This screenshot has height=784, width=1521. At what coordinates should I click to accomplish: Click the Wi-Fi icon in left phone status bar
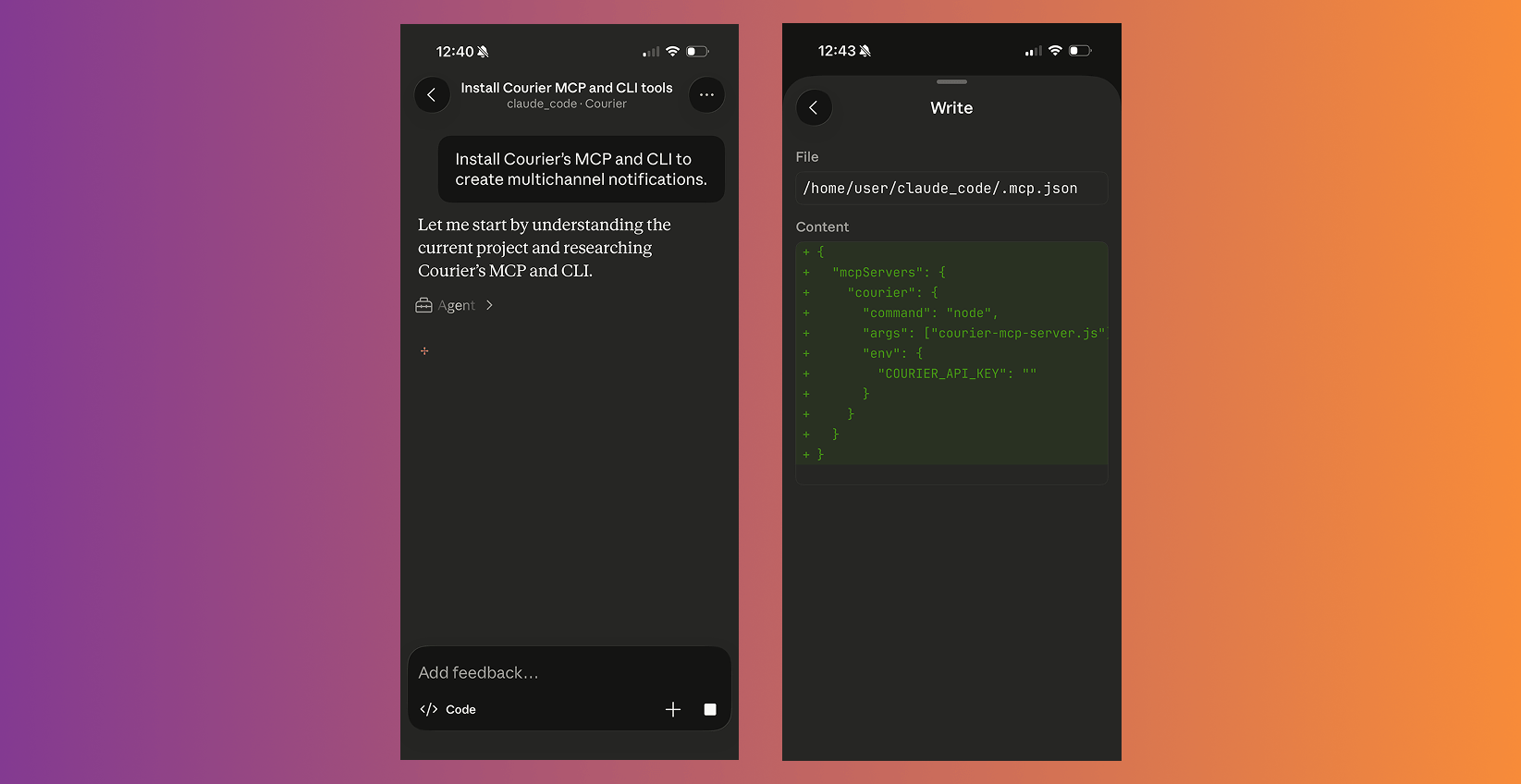673,52
